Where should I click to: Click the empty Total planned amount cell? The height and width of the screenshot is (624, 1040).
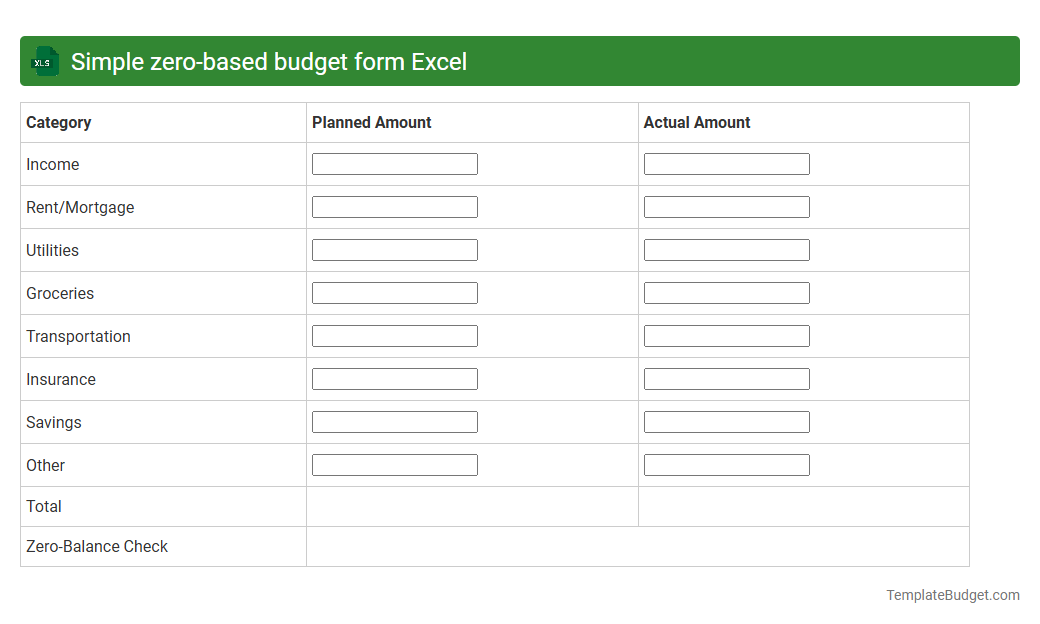(x=472, y=506)
